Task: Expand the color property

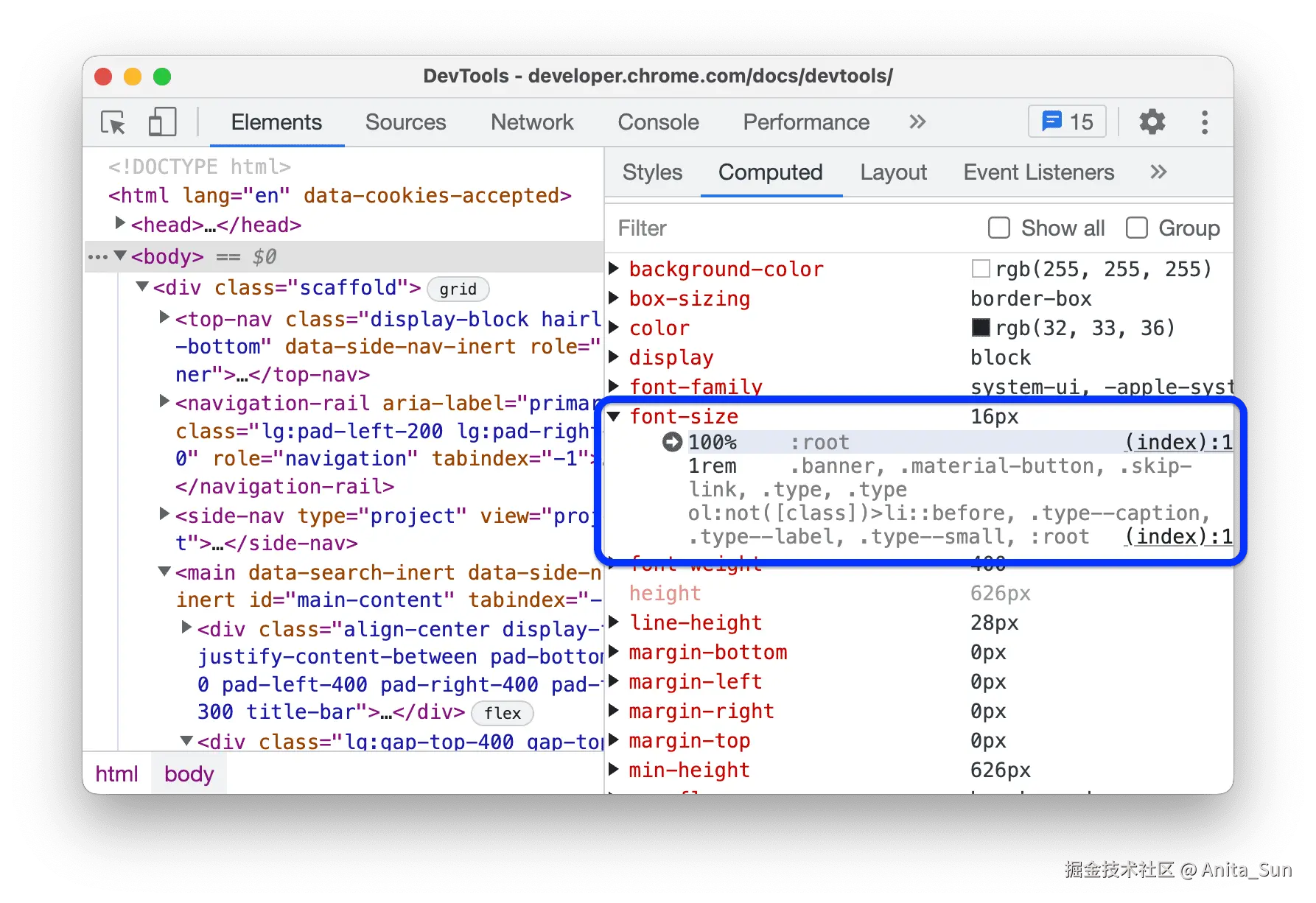Action: pos(614,327)
